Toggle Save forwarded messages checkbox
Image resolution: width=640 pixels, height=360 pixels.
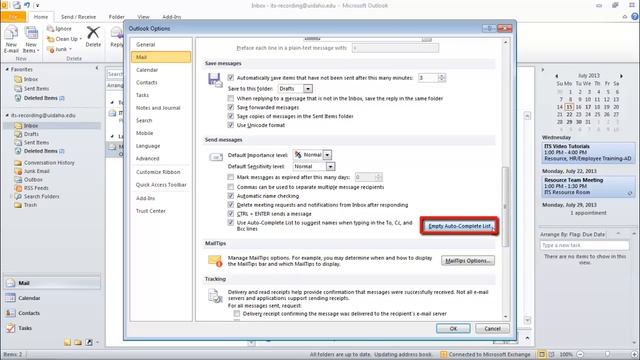(x=231, y=107)
